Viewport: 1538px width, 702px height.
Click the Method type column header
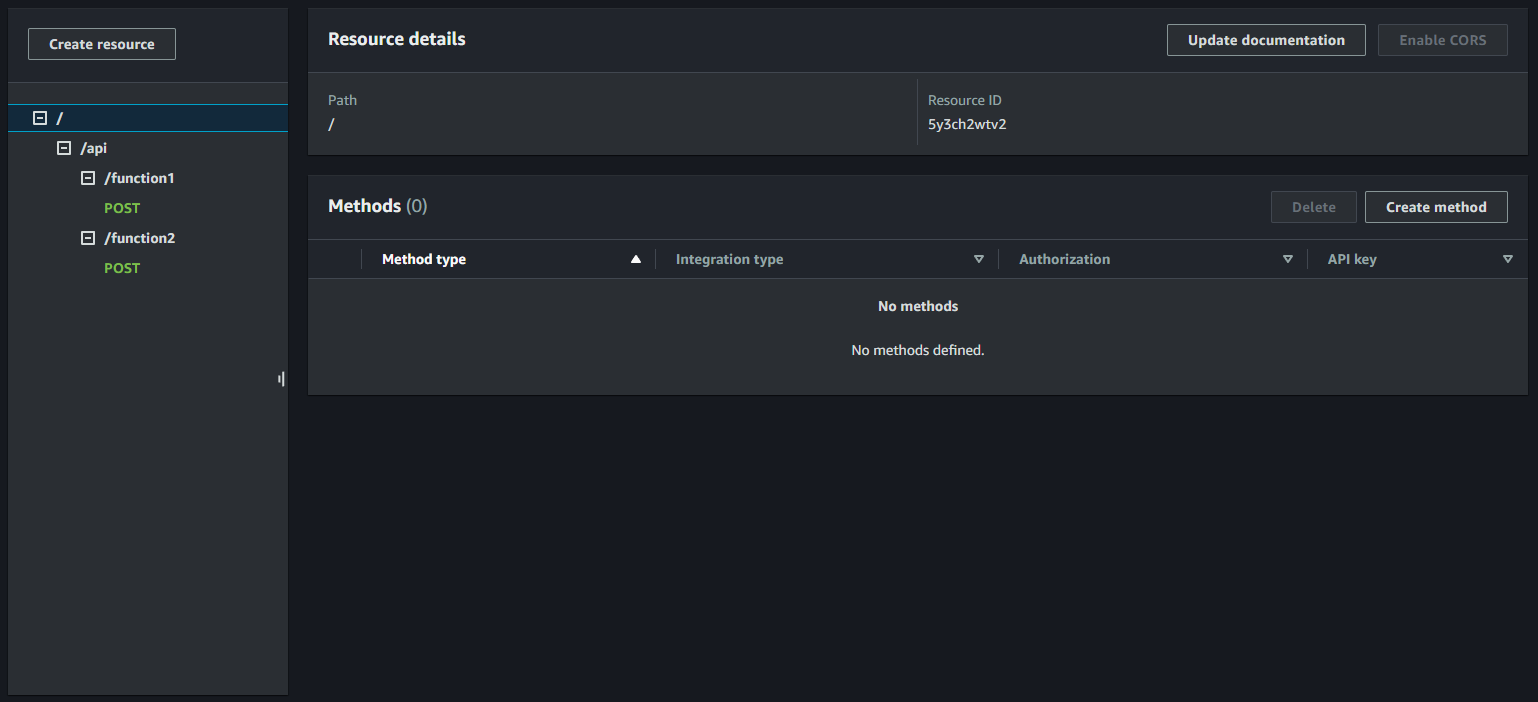coord(424,259)
